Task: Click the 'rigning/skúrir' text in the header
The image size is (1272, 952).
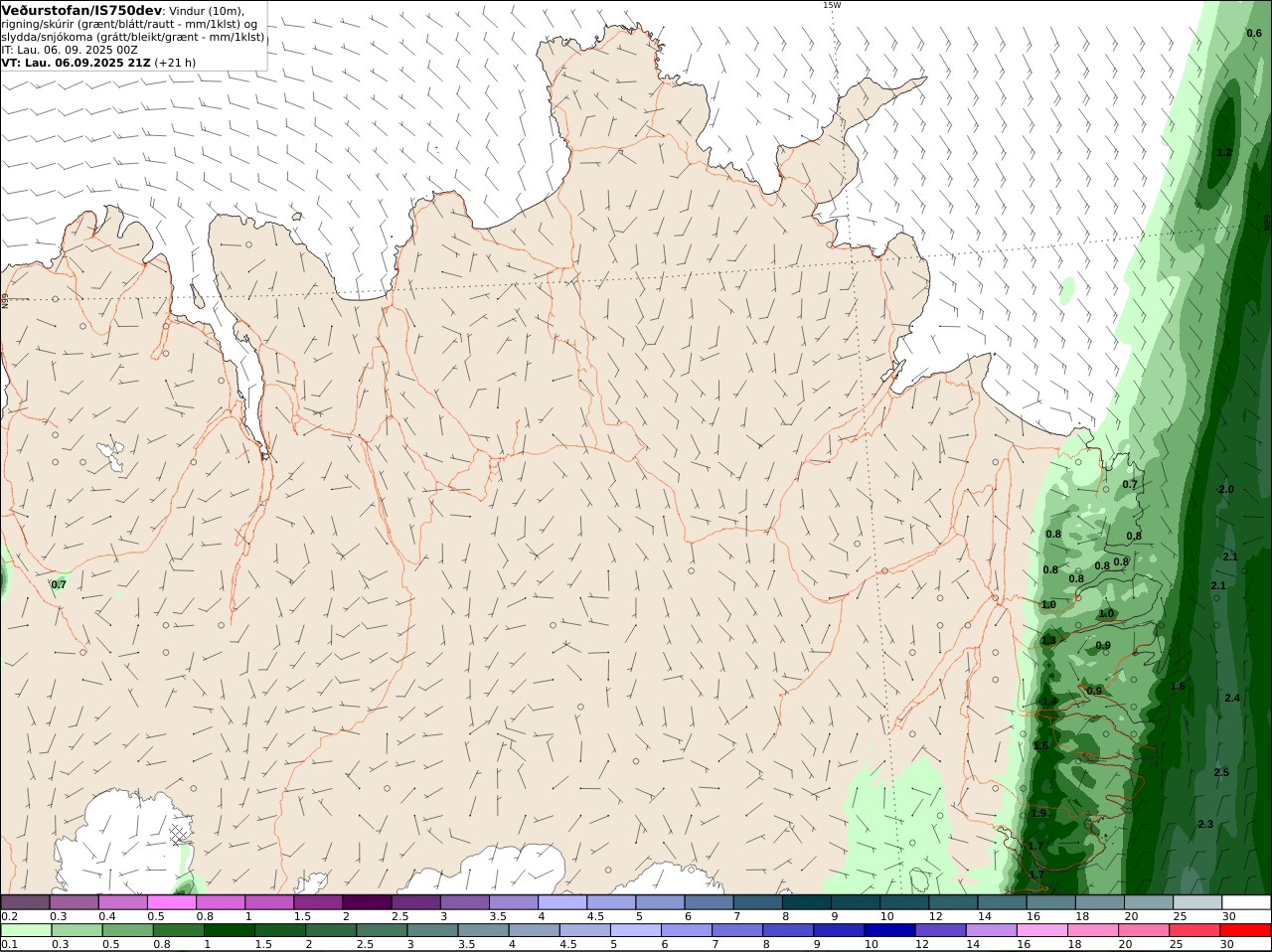Action: 36,24
